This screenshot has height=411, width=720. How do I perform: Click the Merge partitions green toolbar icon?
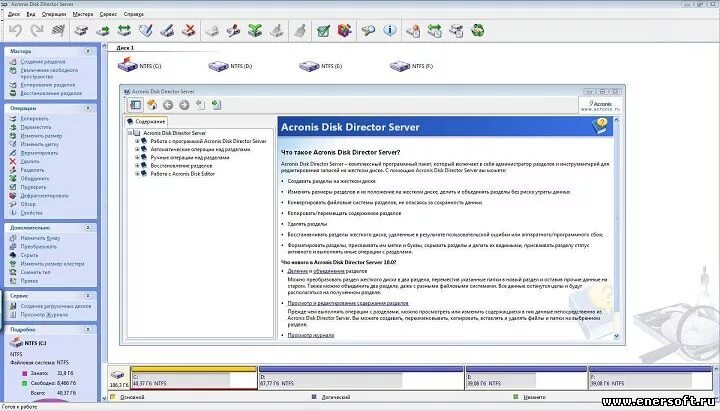tap(255, 31)
